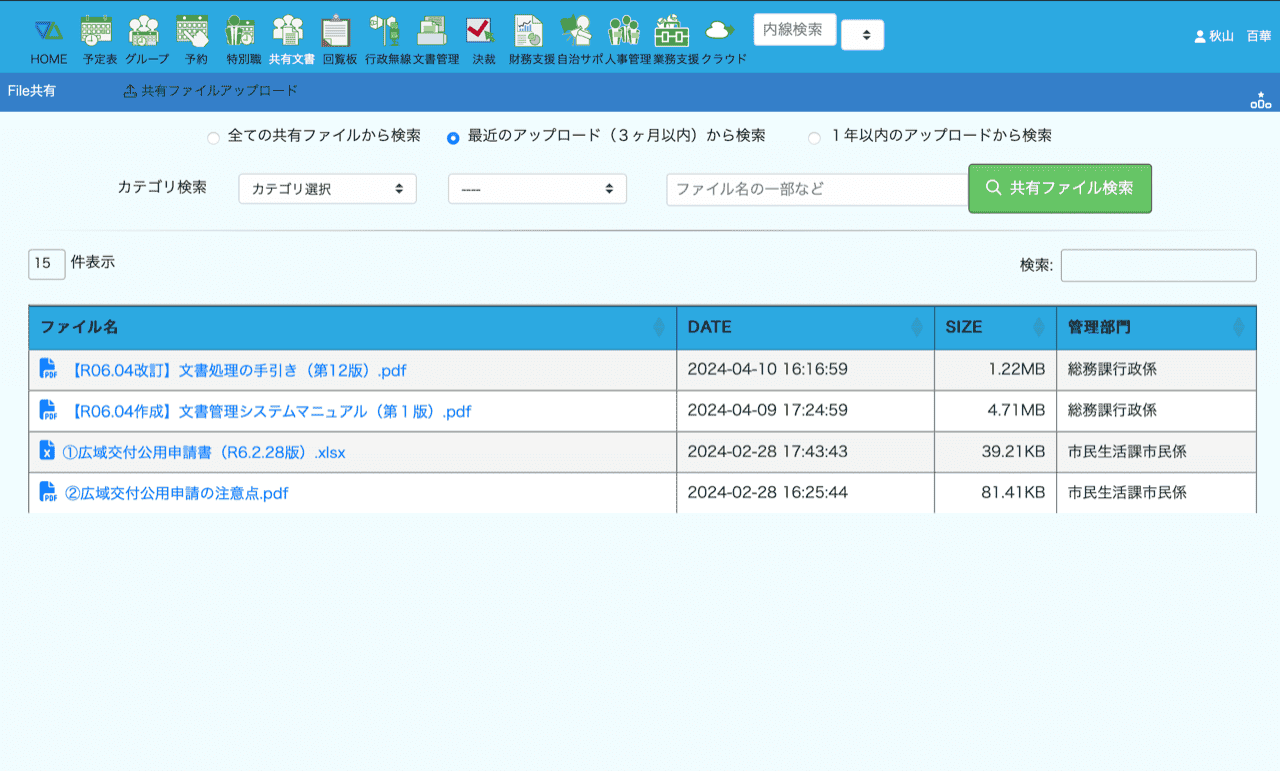Click the 財務支援 finance icon

531,32
